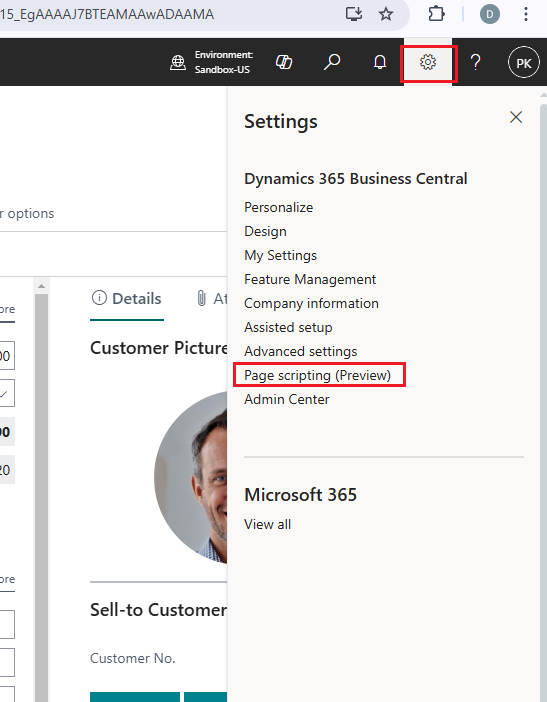Click the scroll up arrow of the left pane
Viewport: 547px width, 702px height.
pyautogui.click(x=42, y=286)
